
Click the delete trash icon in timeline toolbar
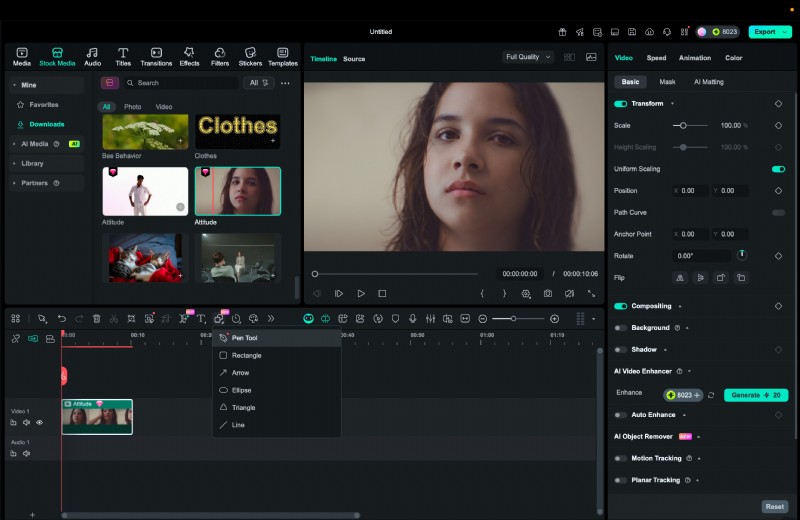97,318
